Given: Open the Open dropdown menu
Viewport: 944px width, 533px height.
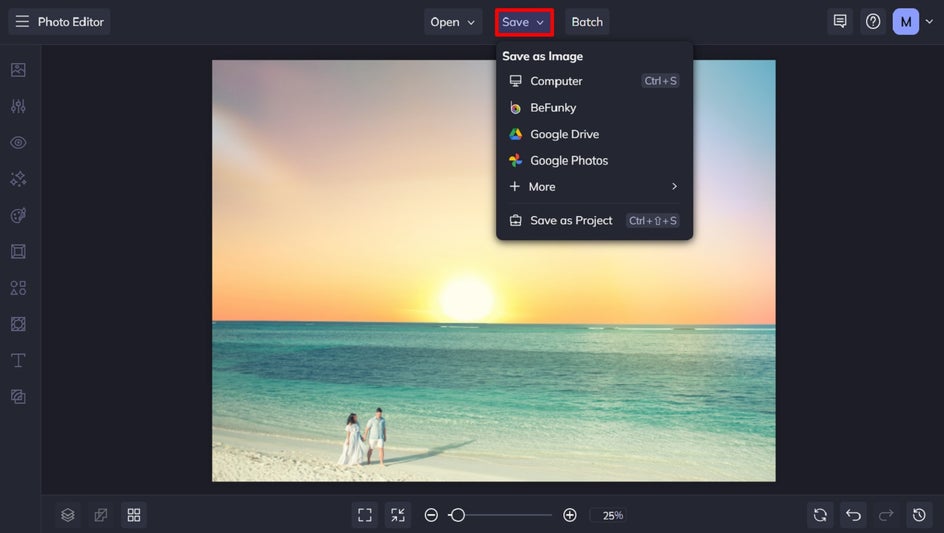Looking at the screenshot, I should pyautogui.click(x=453, y=22).
